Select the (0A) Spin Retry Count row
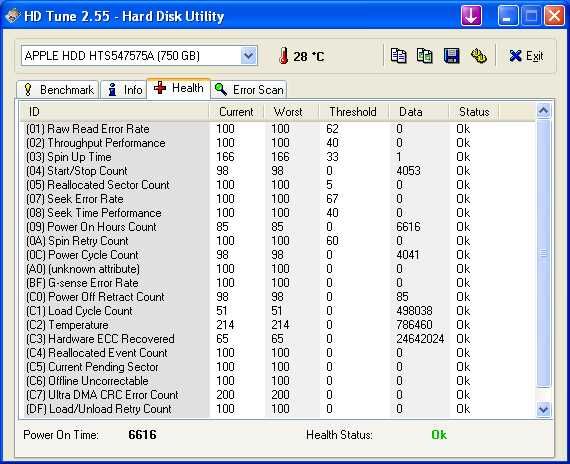The height and width of the screenshot is (464, 570). click(x=278, y=241)
